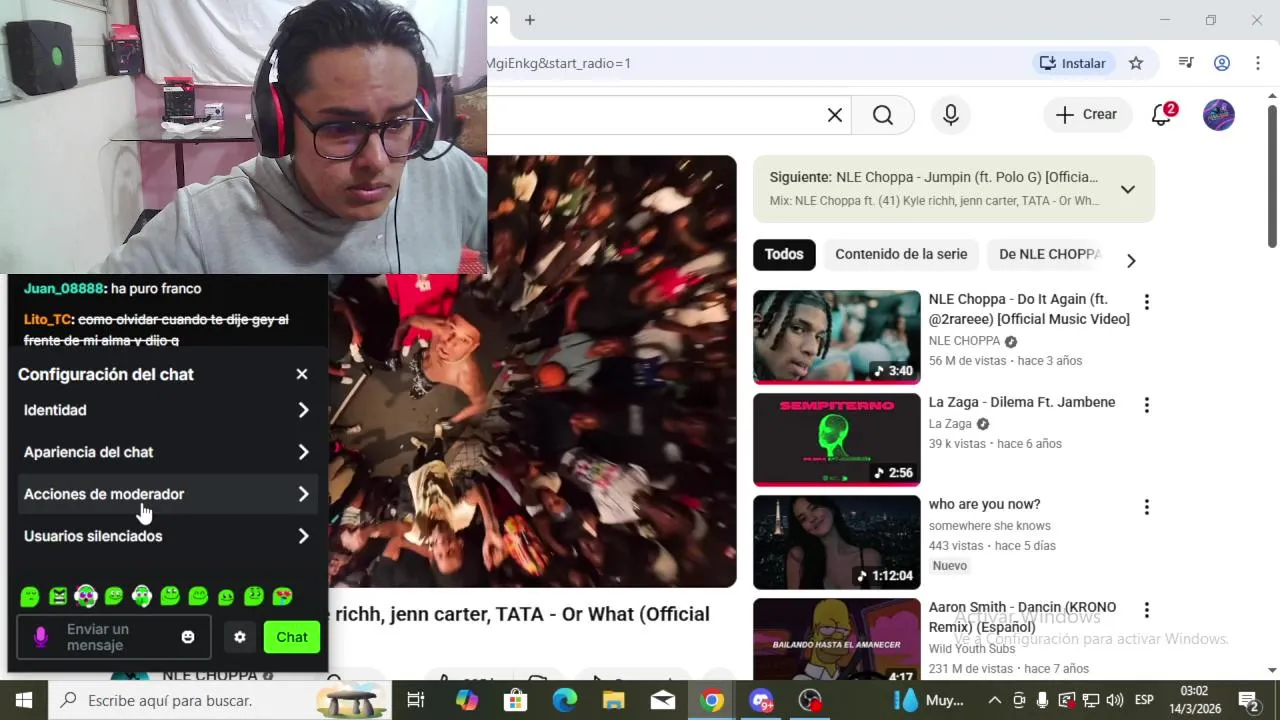Open the YouTube Crear menu
1280x720 pixels.
pos(1087,115)
